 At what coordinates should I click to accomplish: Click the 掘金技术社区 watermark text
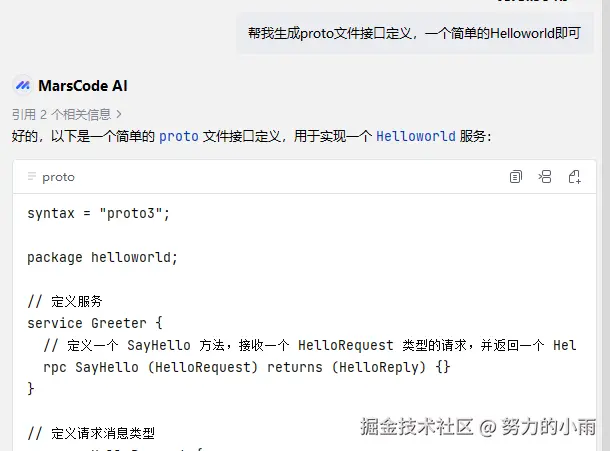pos(416,426)
